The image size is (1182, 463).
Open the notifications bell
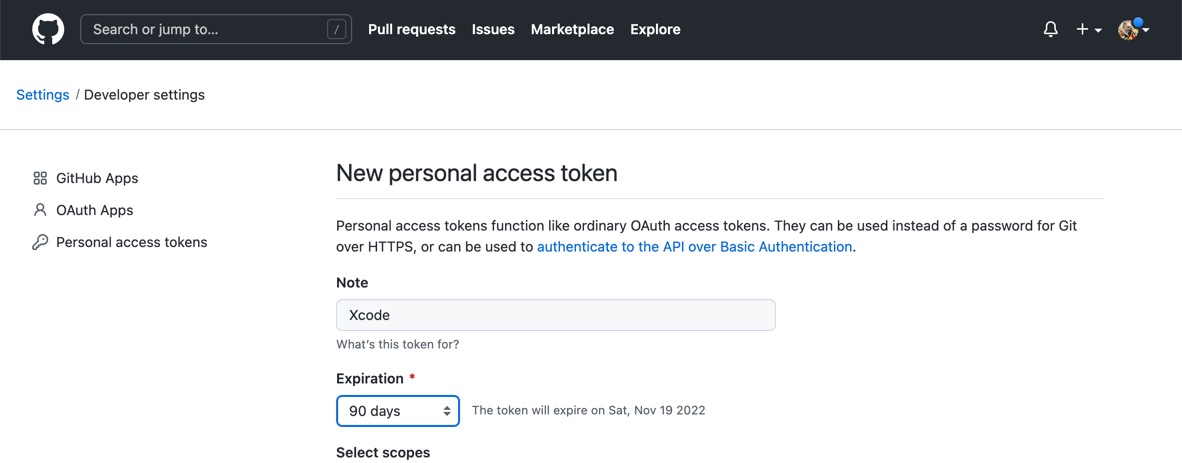(1050, 29)
